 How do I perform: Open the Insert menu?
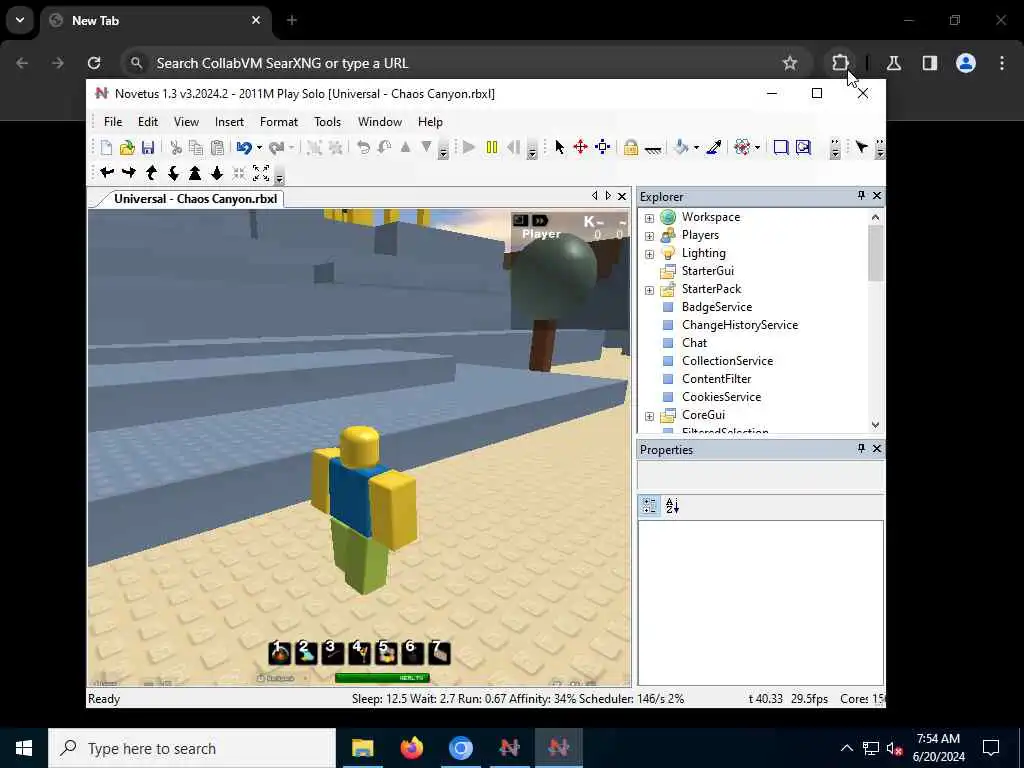point(229,121)
